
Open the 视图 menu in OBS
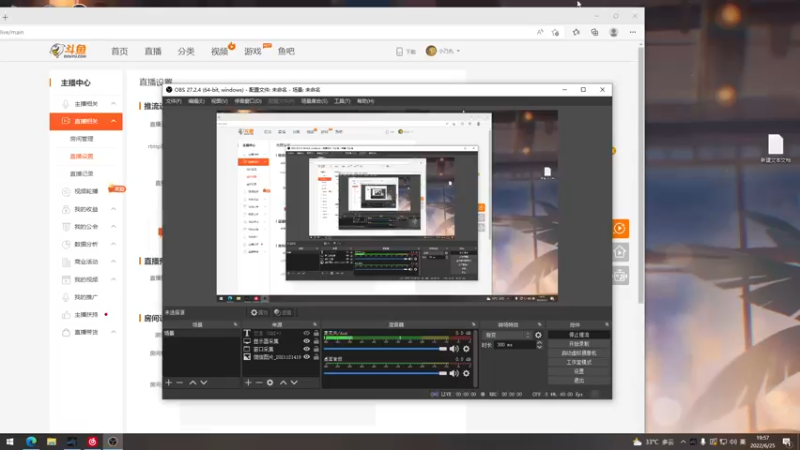coord(219,101)
